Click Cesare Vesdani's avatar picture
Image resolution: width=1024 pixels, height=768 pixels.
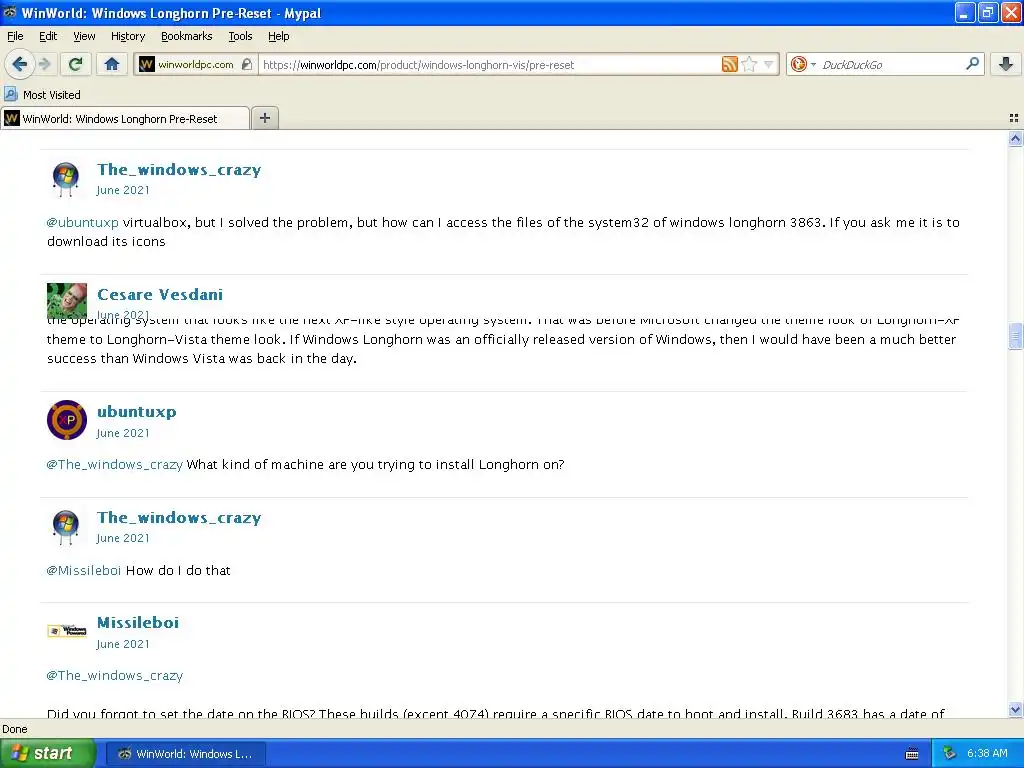point(67,300)
